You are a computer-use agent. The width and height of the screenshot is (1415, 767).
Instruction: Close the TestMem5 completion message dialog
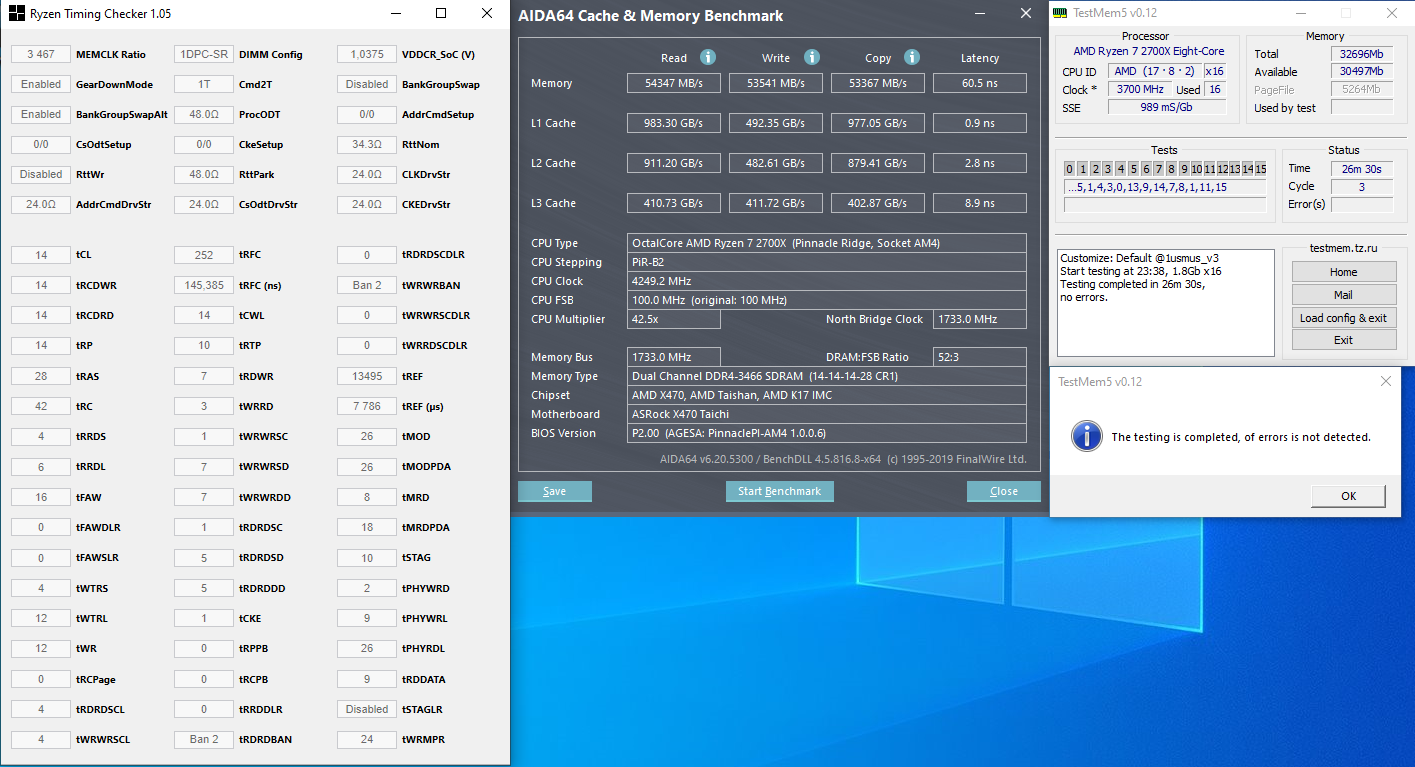pos(1385,381)
